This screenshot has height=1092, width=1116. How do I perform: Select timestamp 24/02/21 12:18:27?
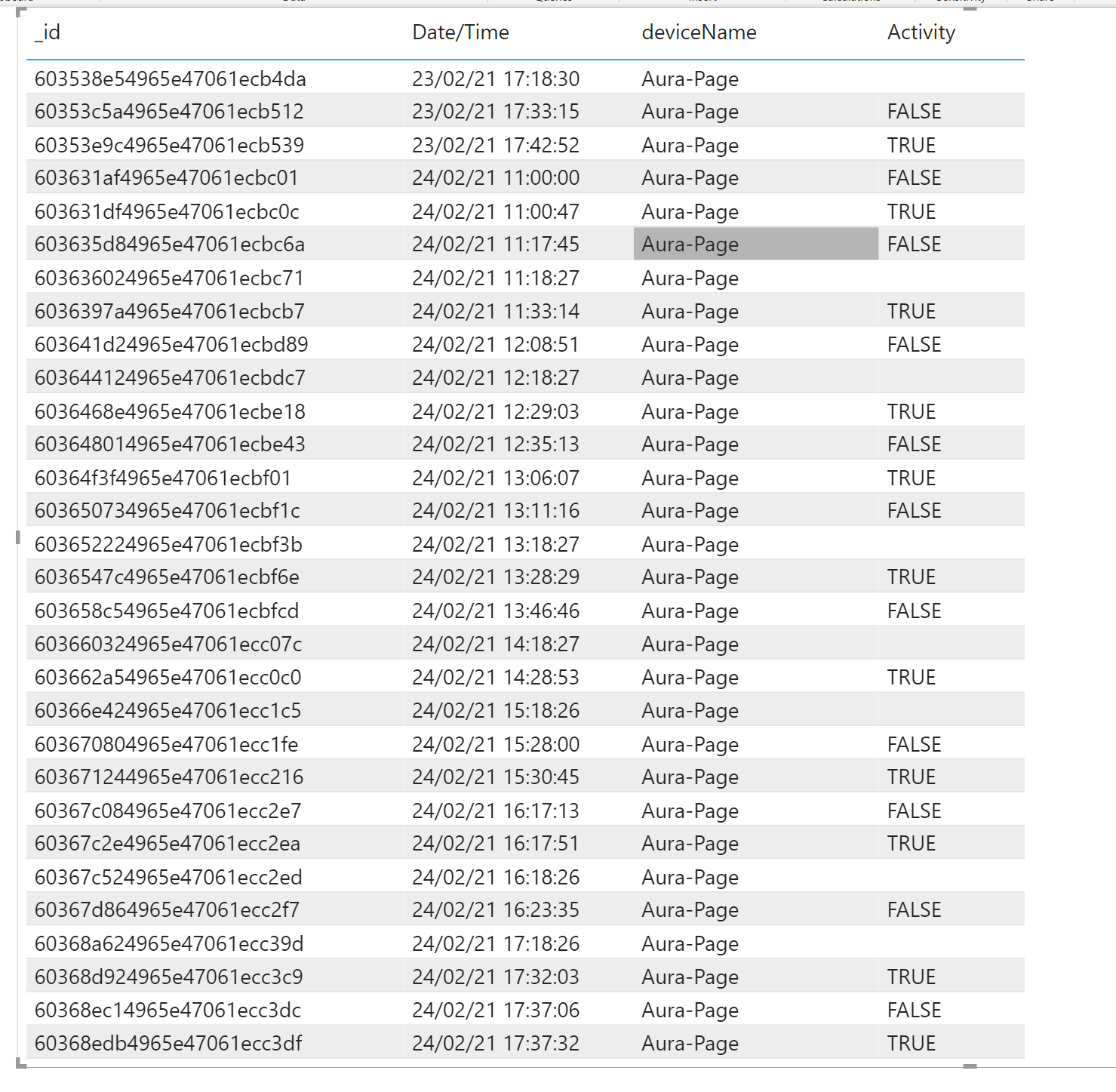[496, 378]
